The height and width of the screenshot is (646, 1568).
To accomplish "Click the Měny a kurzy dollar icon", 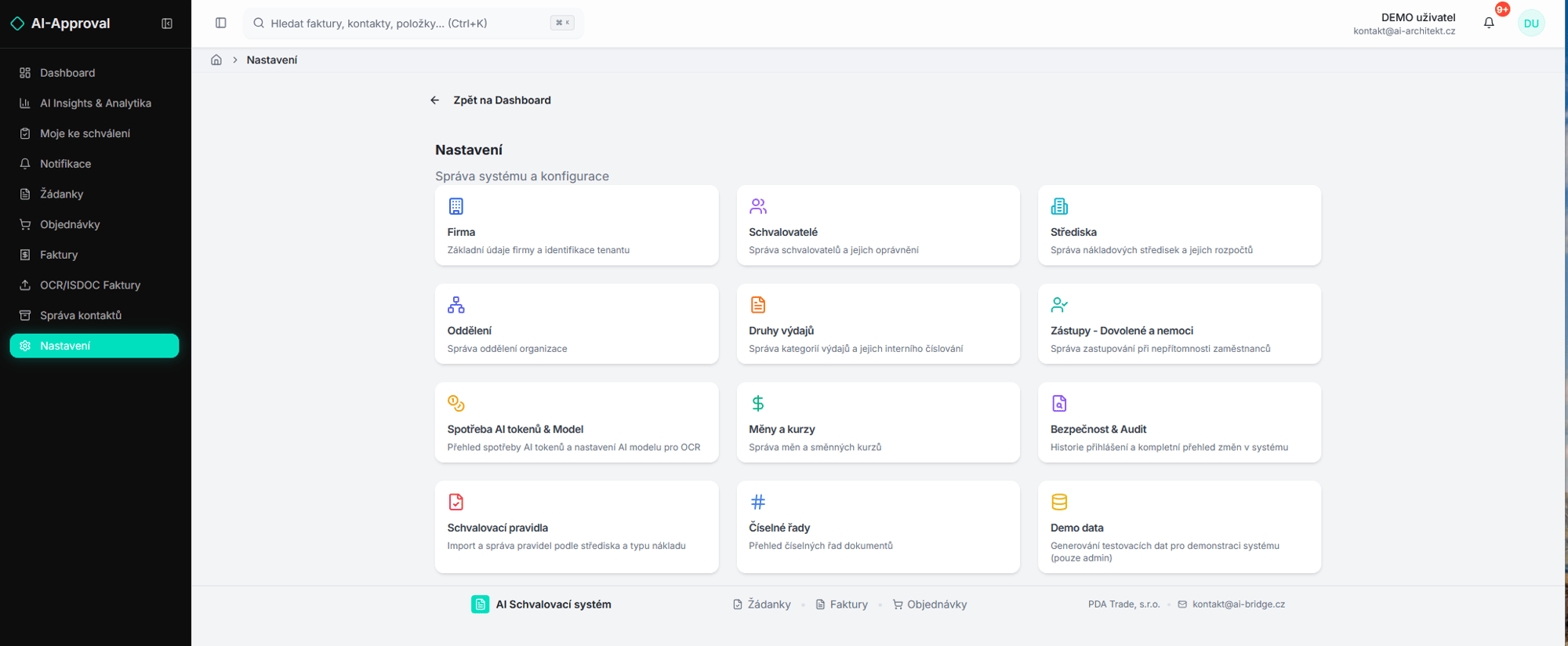I will [757, 403].
